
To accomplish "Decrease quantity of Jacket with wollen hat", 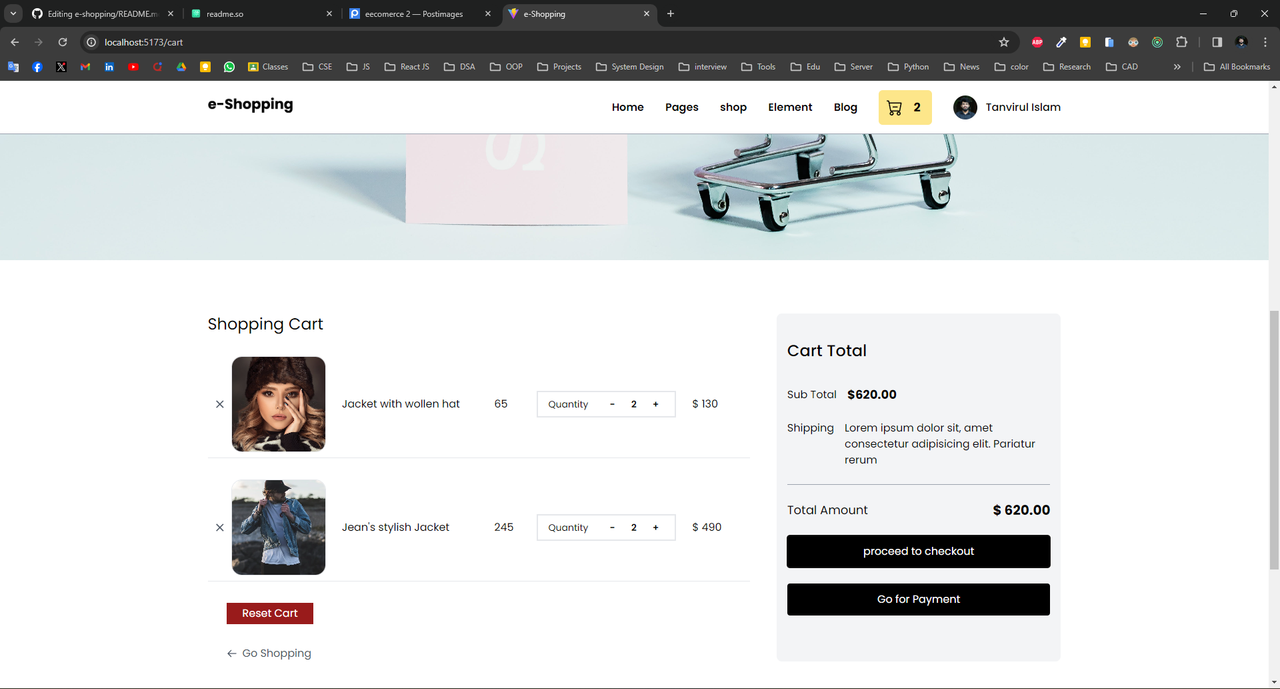I will [x=612, y=404].
